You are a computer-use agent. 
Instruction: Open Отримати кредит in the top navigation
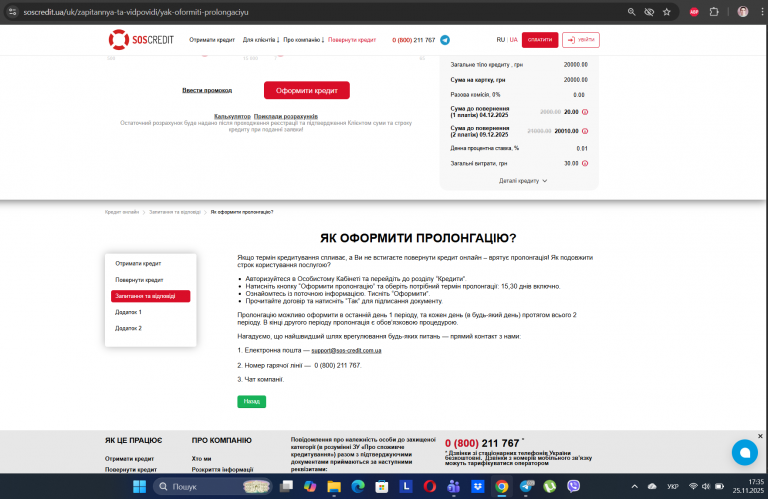[212, 40]
